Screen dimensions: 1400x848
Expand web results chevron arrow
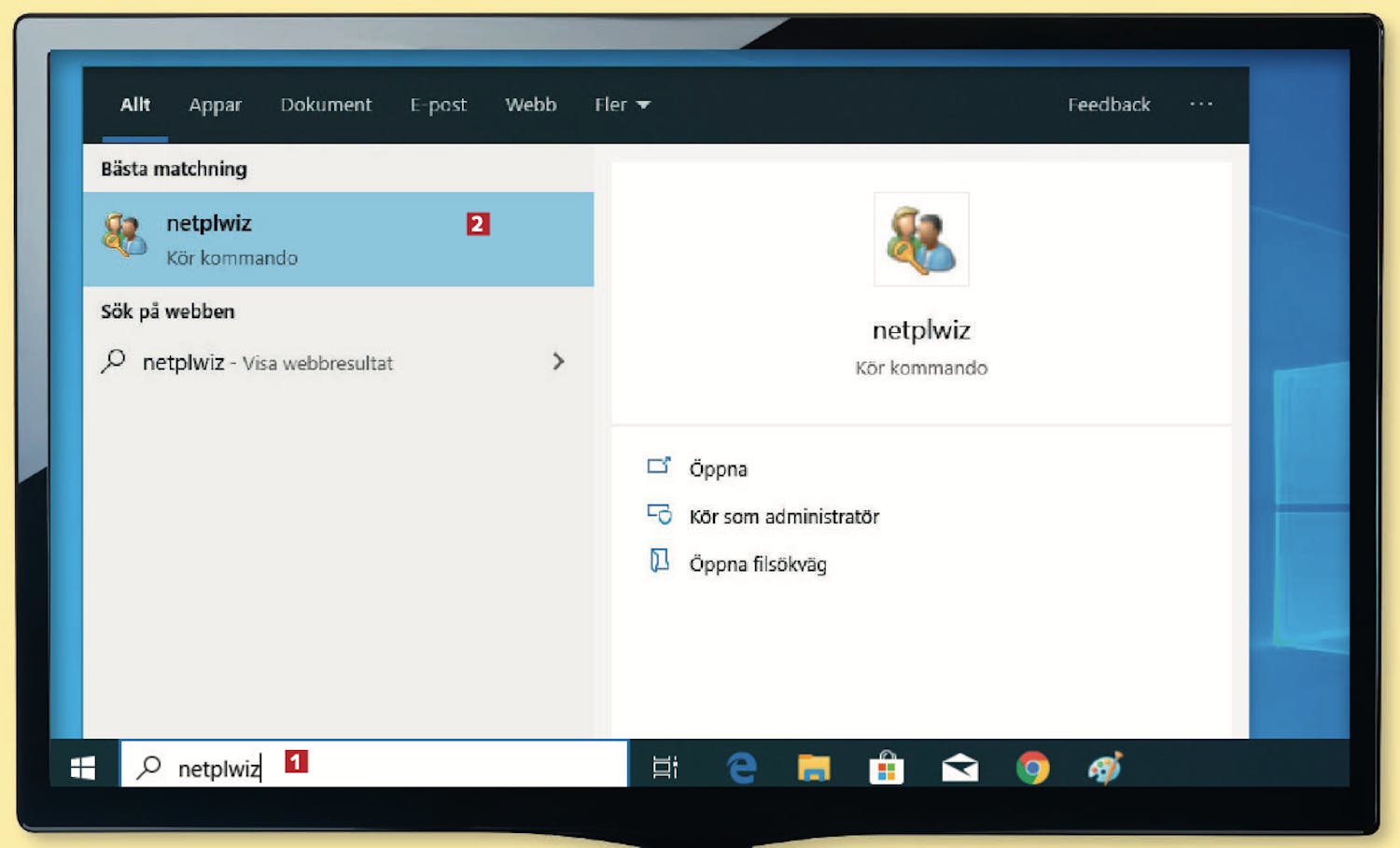(558, 361)
